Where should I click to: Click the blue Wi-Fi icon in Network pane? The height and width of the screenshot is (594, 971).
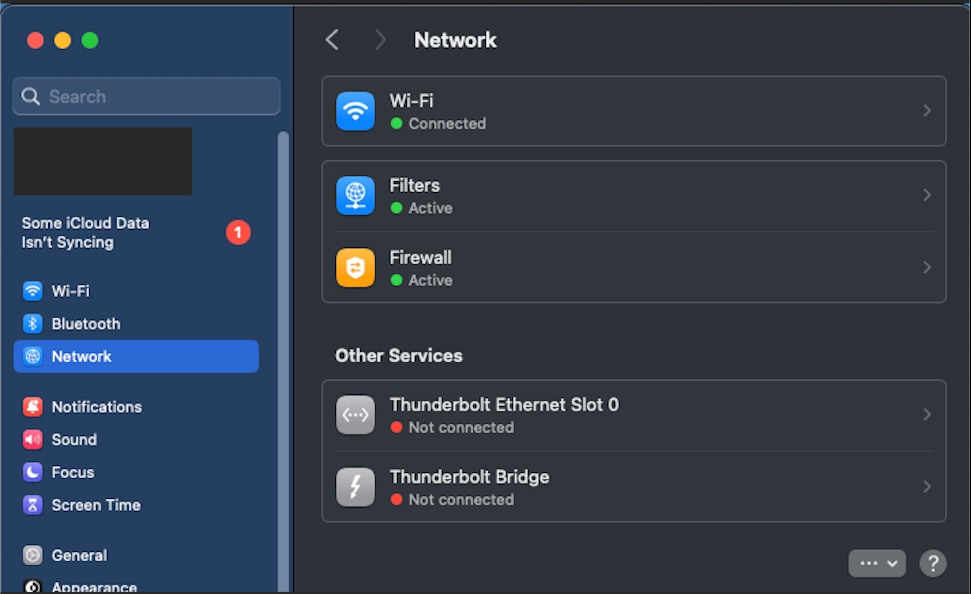[355, 111]
